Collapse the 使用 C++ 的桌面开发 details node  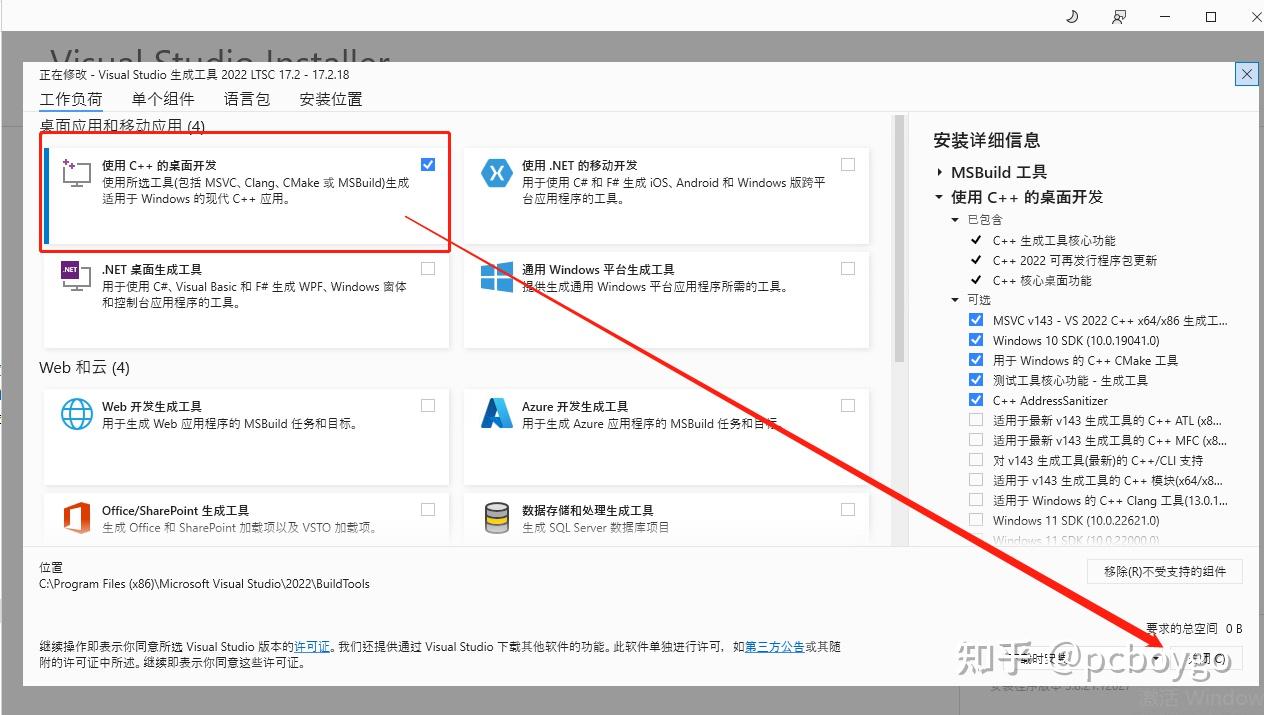tap(940, 197)
